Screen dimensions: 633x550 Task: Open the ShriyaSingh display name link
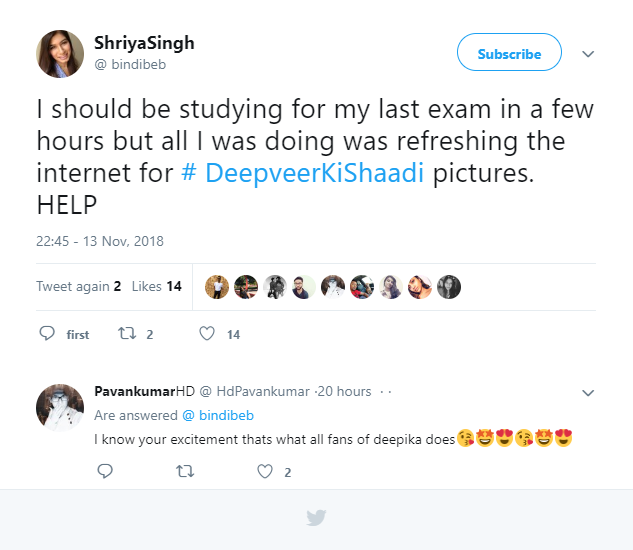144,43
